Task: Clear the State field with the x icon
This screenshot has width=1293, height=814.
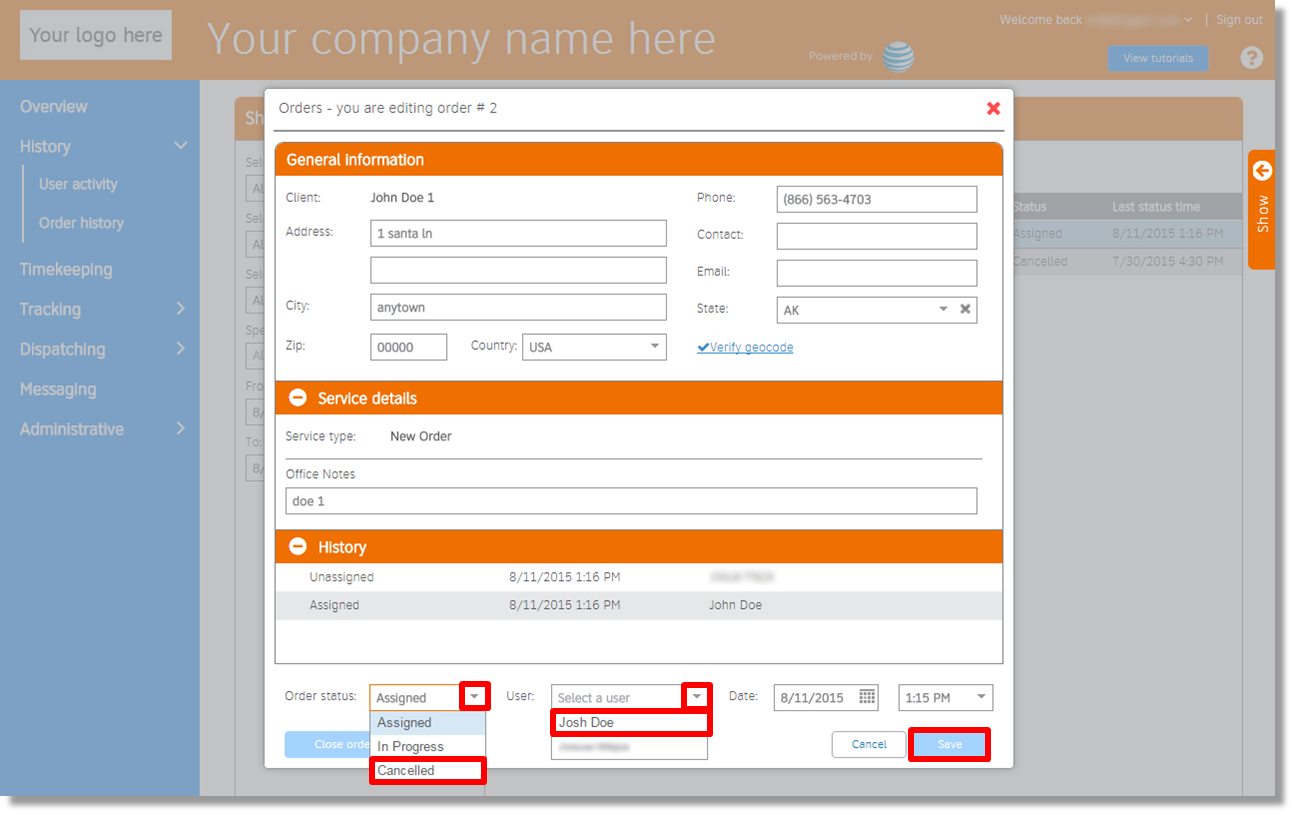Action: (965, 310)
